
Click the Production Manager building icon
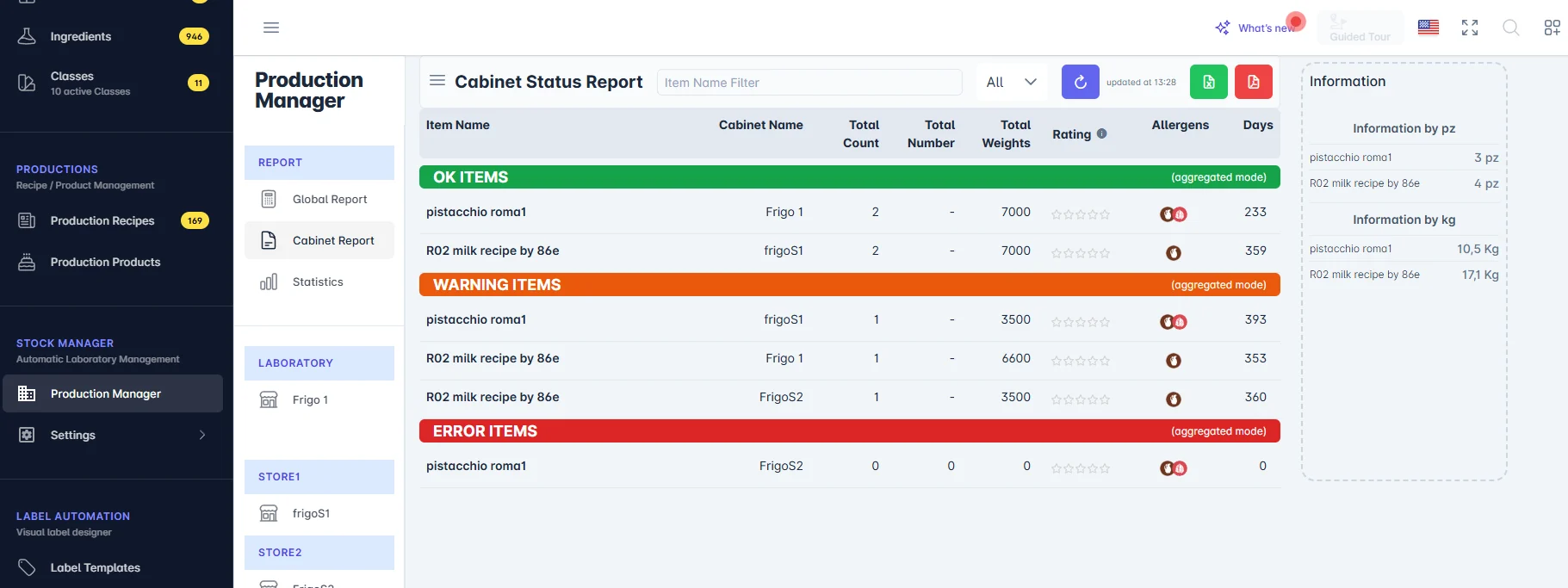pos(27,393)
